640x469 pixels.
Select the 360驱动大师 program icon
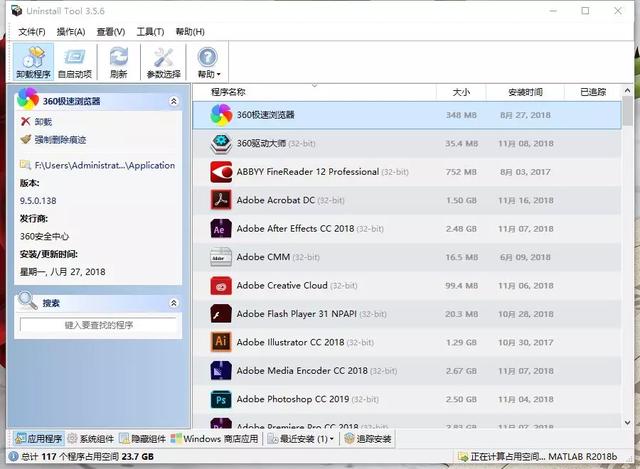point(221,144)
